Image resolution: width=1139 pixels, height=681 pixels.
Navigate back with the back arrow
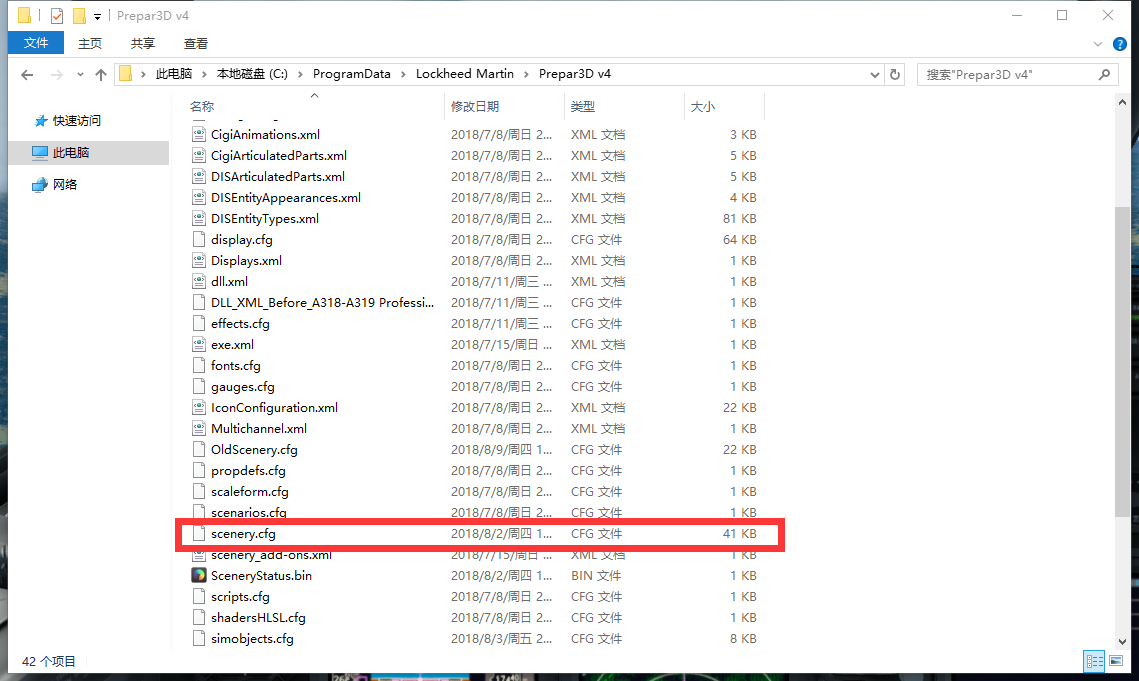[x=27, y=75]
